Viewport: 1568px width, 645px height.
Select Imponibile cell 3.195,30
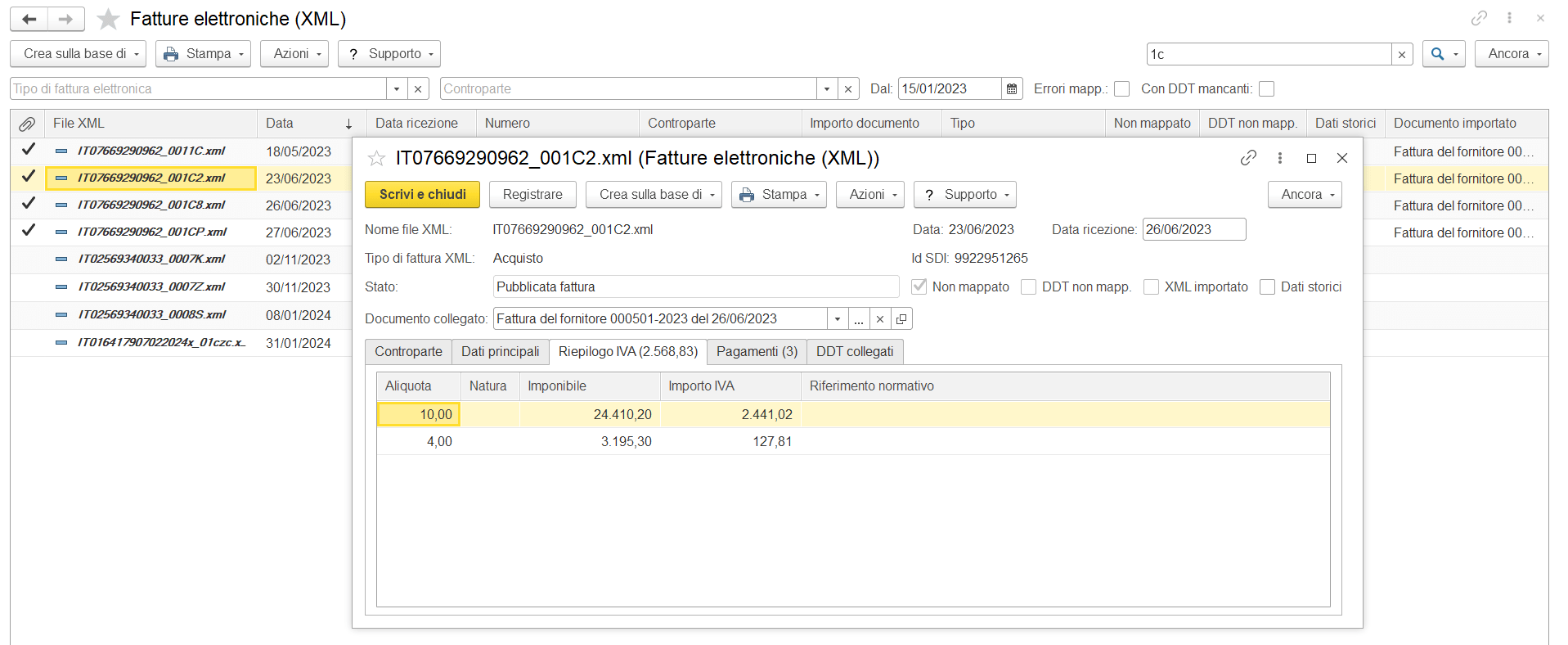590,442
